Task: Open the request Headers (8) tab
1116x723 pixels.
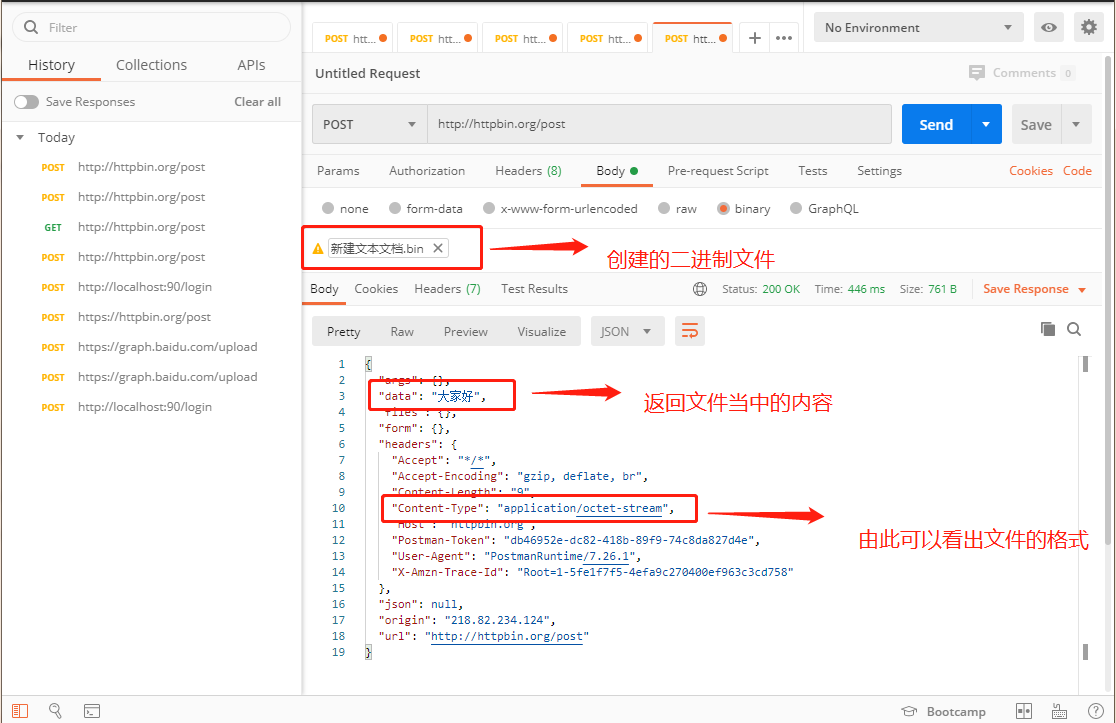Action: (x=528, y=171)
